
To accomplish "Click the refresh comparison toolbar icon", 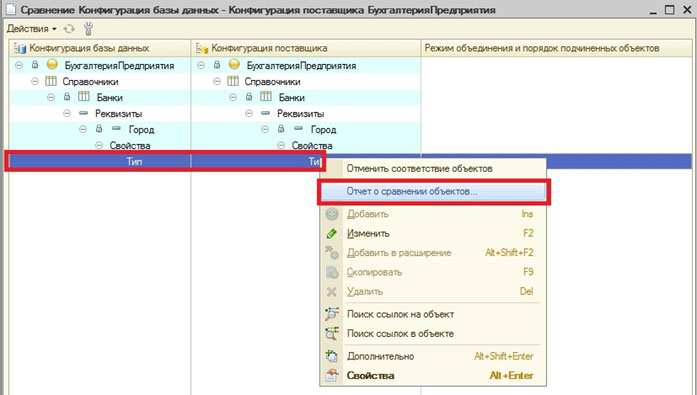I will pyautogui.click(x=69, y=29).
